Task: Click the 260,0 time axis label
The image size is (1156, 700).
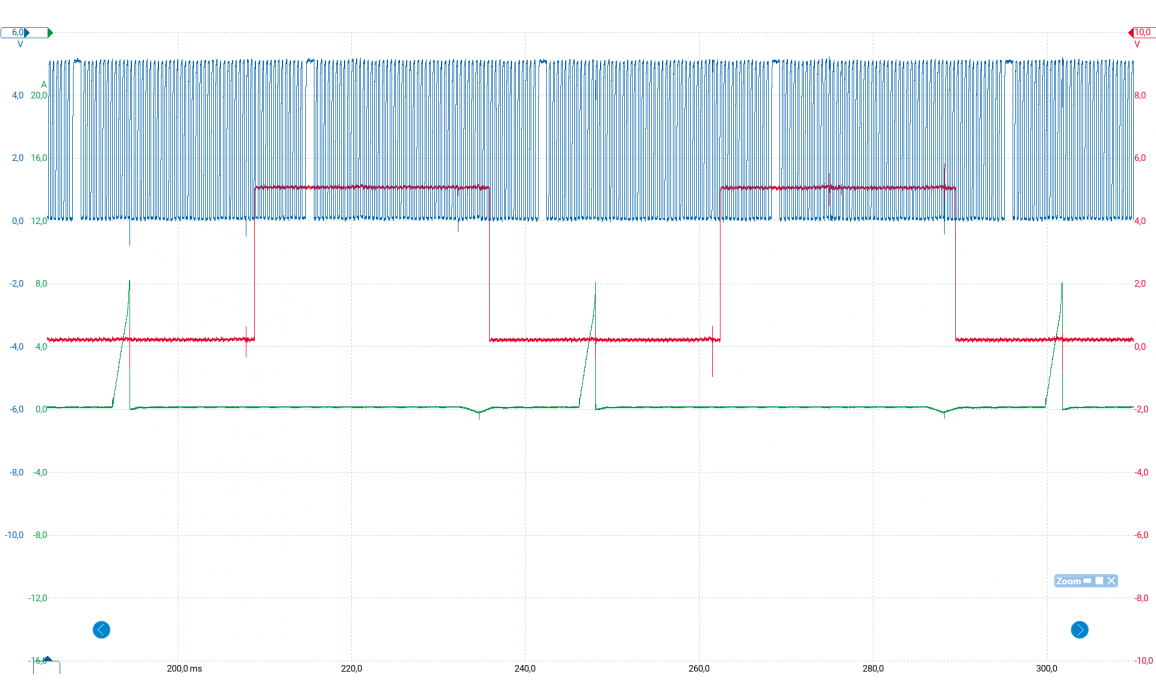Action: (699, 668)
